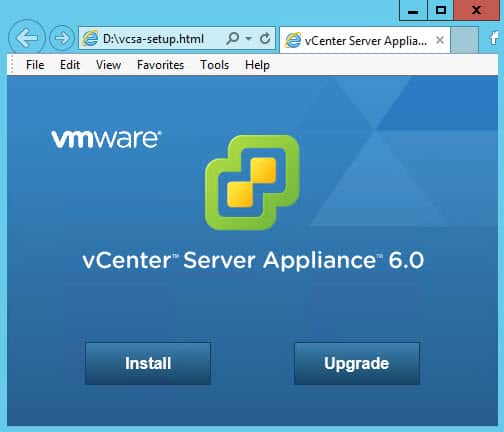Click the browser Back arrow button

pos(27,38)
